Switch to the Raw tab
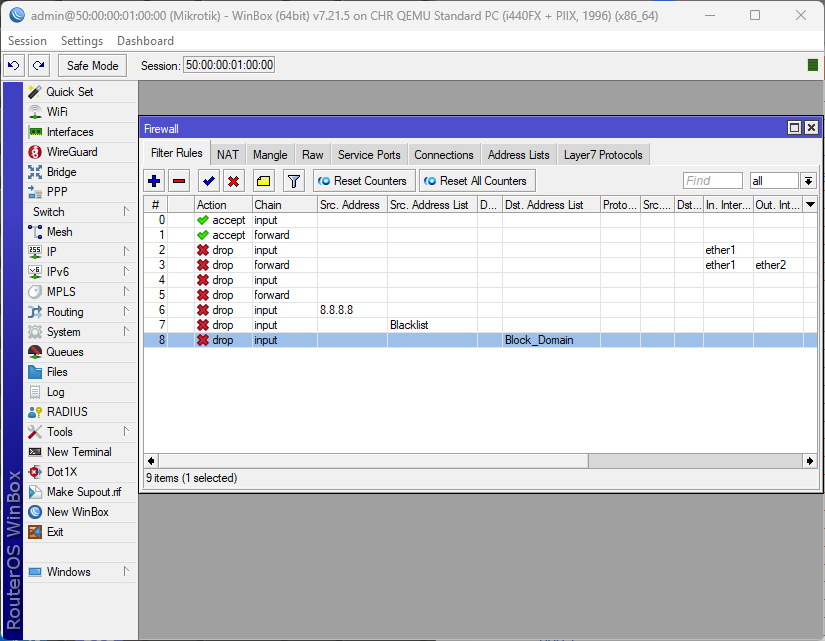825x641 pixels. (x=313, y=155)
